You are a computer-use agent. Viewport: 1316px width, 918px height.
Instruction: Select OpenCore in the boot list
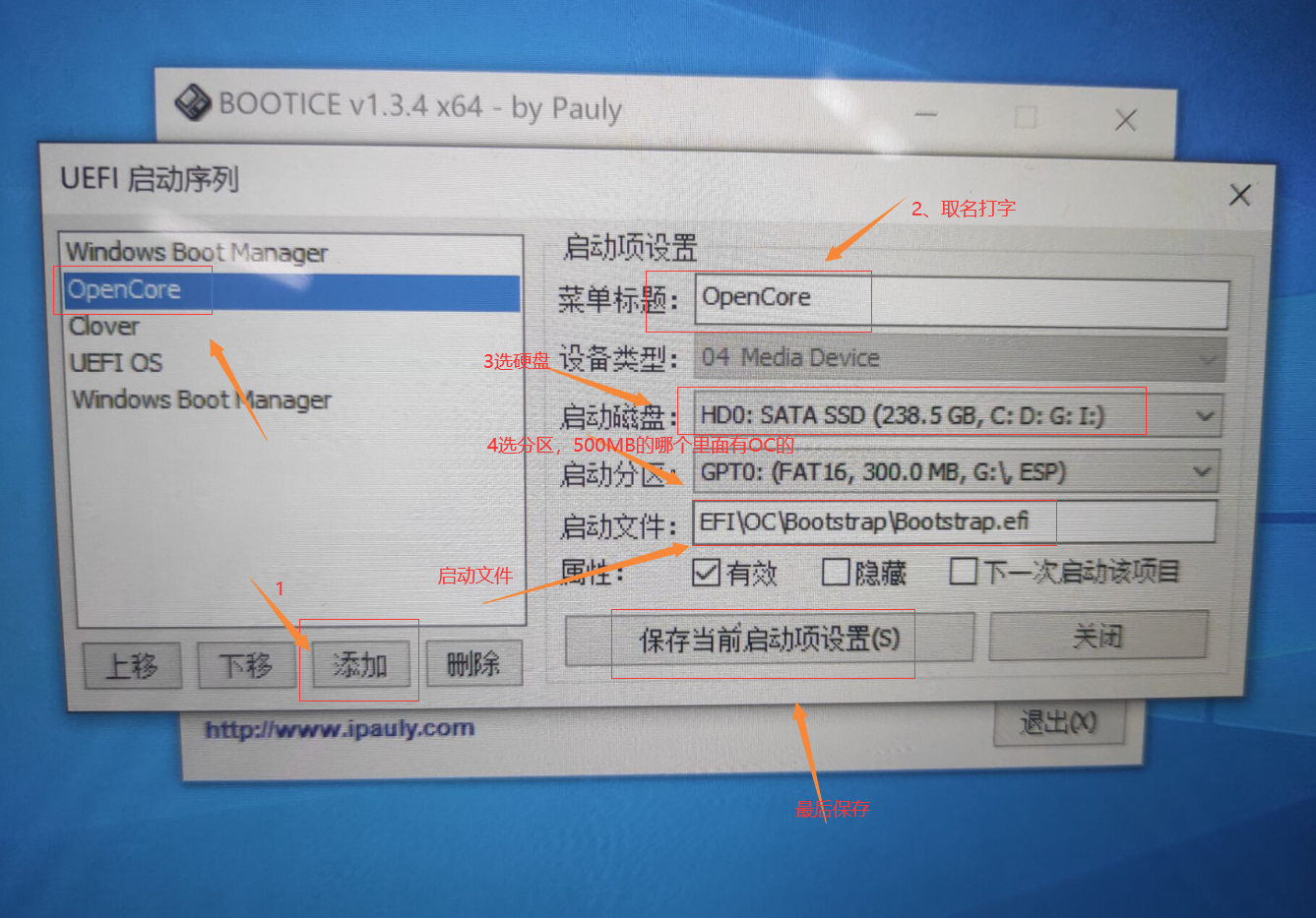tap(124, 290)
